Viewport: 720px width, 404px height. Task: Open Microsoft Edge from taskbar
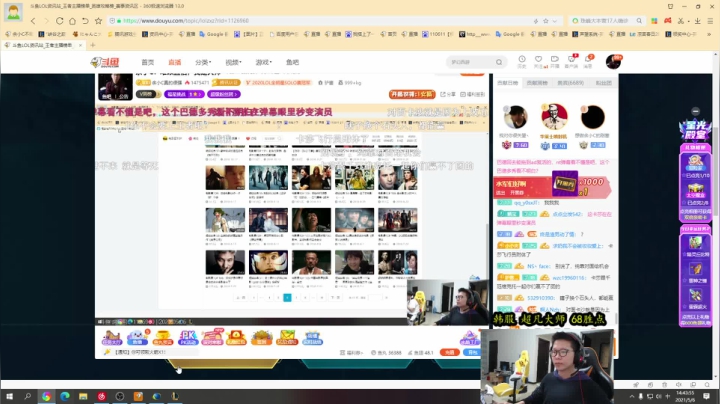pyautogui.click(x=65, y=396)
